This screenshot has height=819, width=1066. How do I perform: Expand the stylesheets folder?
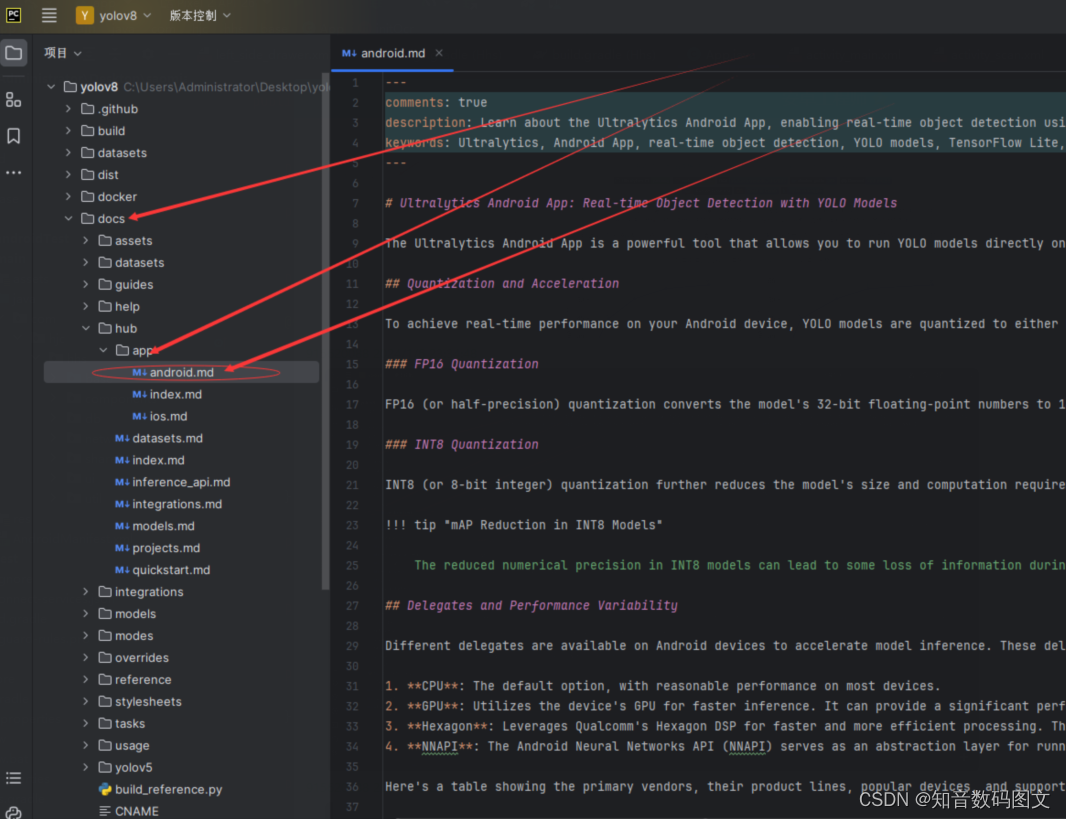point(86,701)
